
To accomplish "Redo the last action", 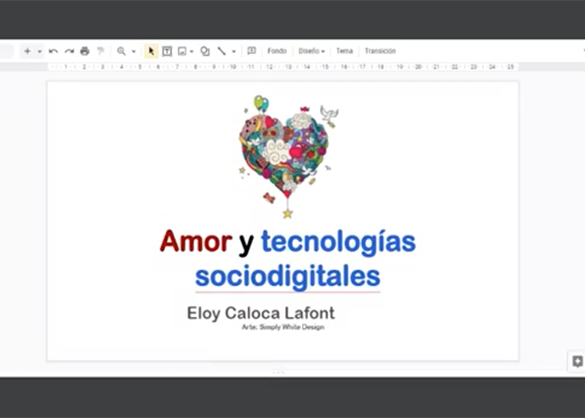I will (x=69, y=51).
